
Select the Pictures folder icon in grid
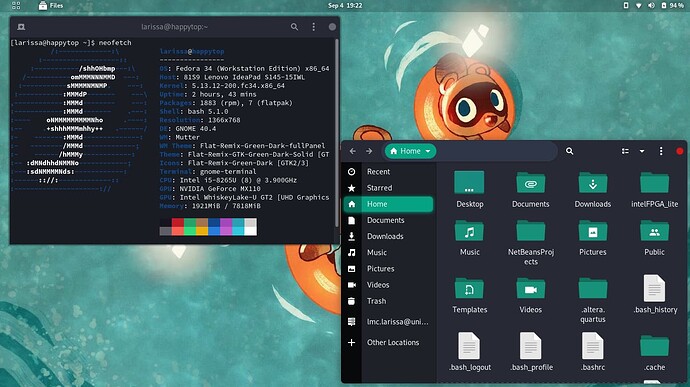[x=593, y=231]
